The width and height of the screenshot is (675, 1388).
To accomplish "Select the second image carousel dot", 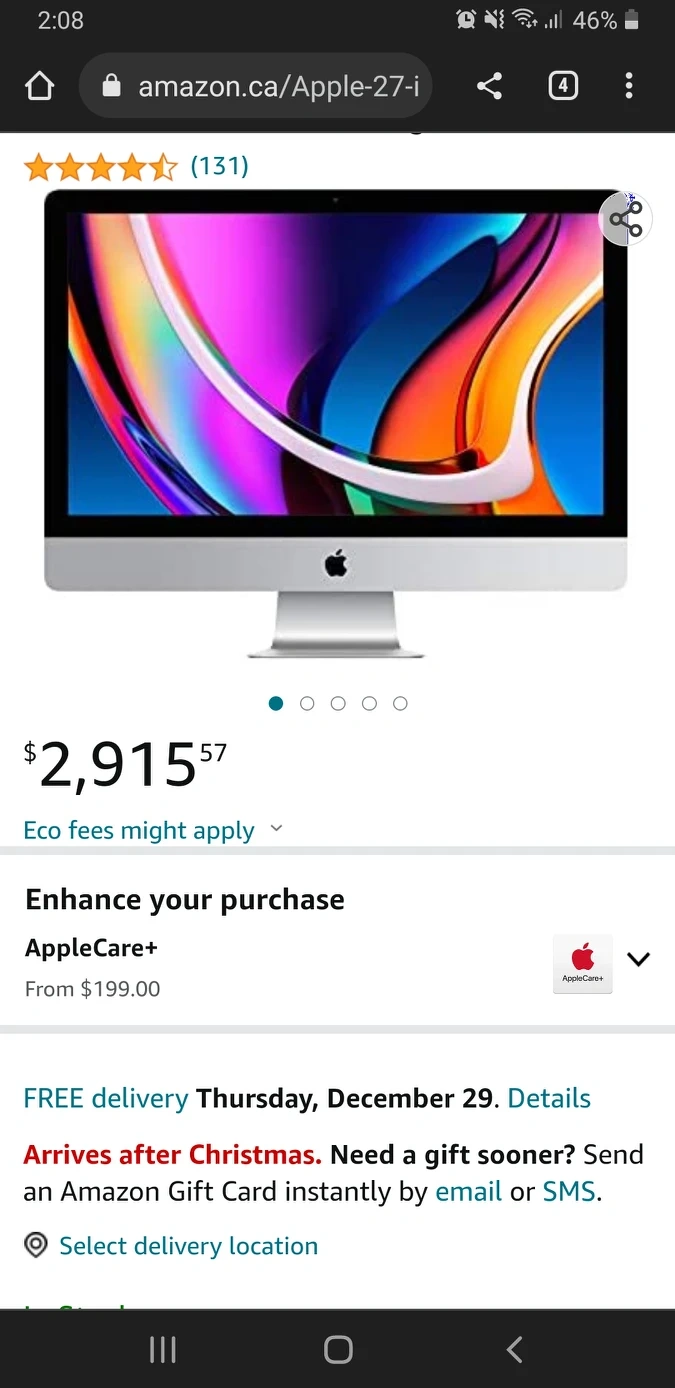I will pyautogui.click(x=307, y=703).
